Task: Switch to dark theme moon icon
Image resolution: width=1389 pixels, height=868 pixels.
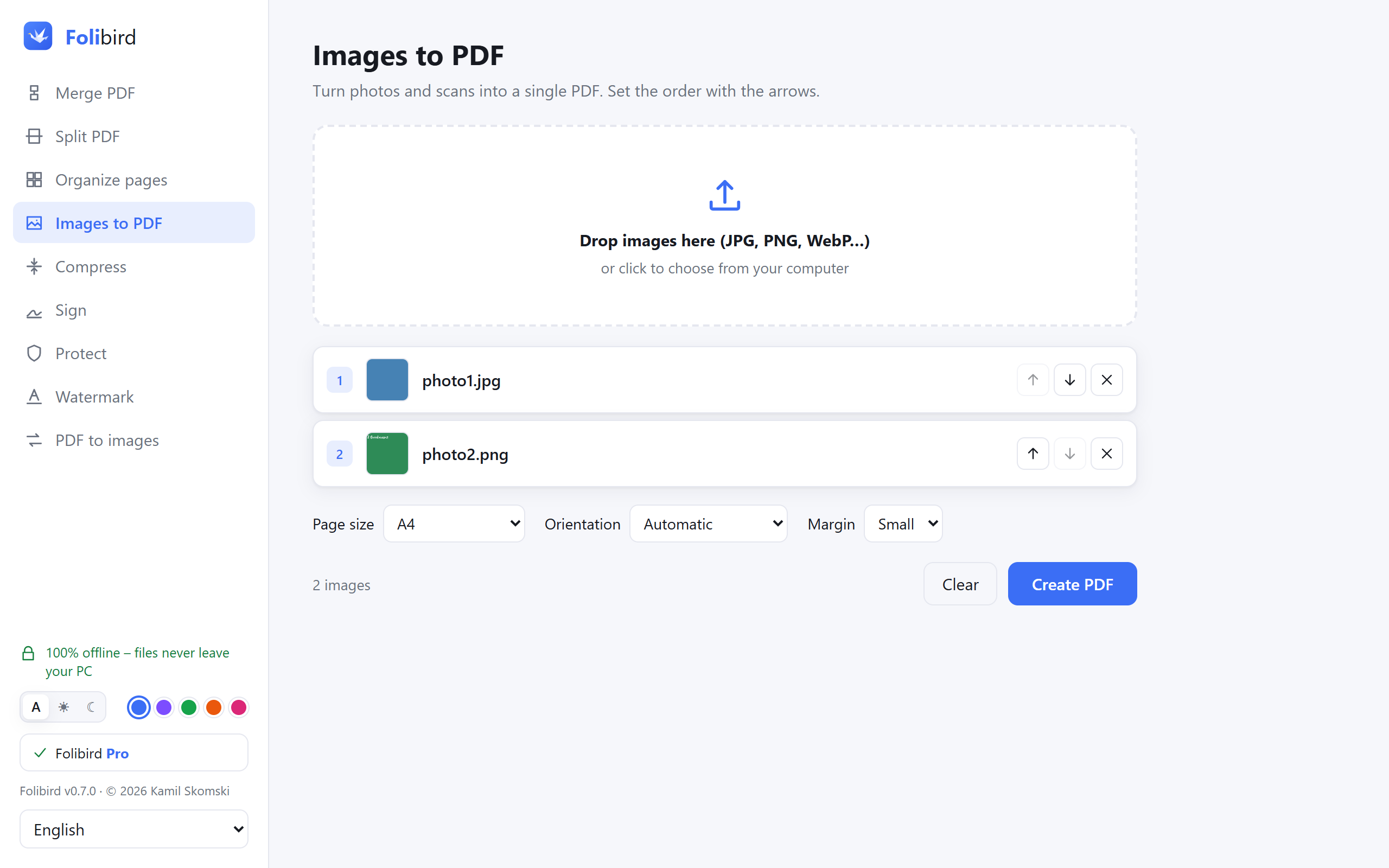Action: (91, 707)
